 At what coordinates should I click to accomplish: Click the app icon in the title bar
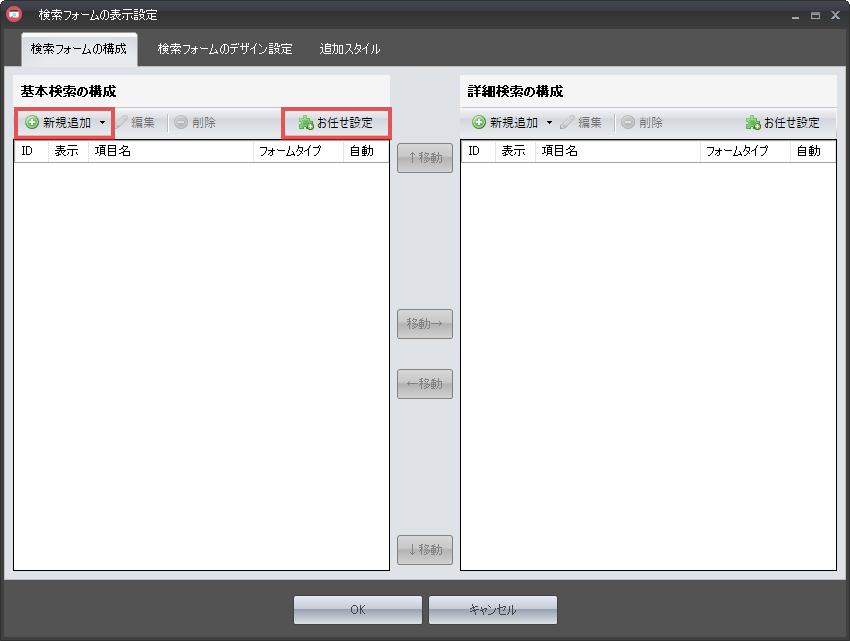15,15
